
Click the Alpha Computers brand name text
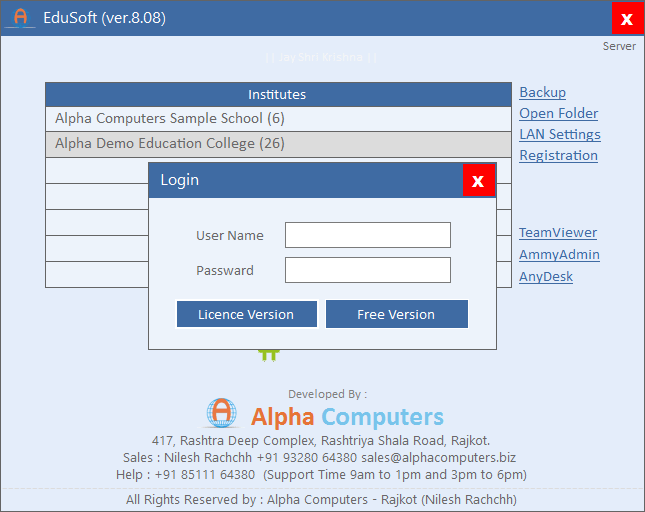point(347,417)
